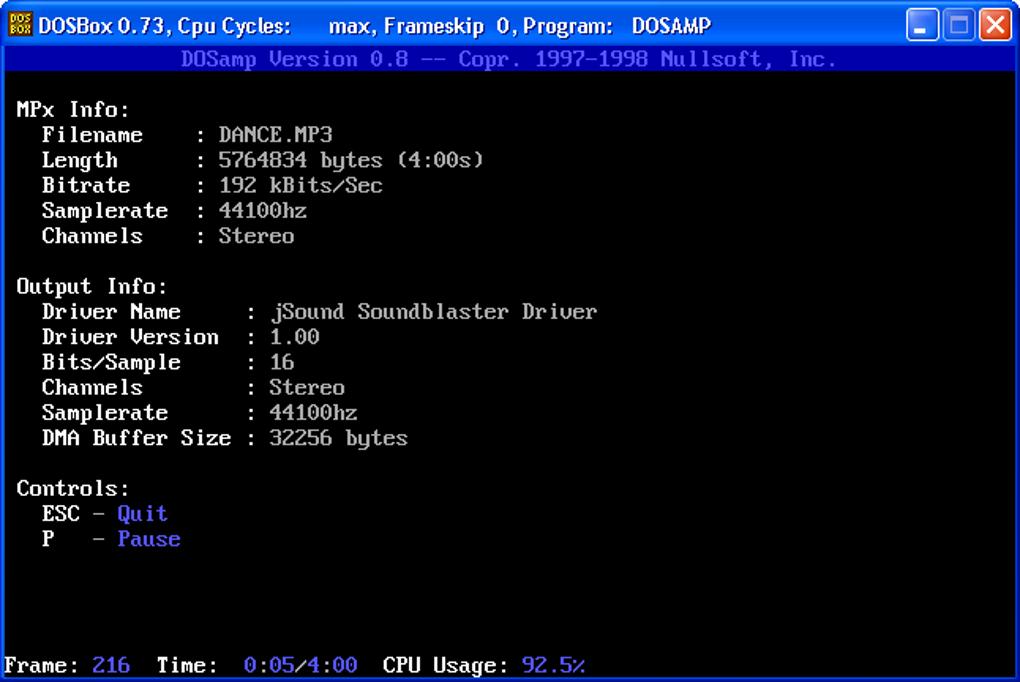
Task: Click the frame counter value 216
Action: click(111, 665)
